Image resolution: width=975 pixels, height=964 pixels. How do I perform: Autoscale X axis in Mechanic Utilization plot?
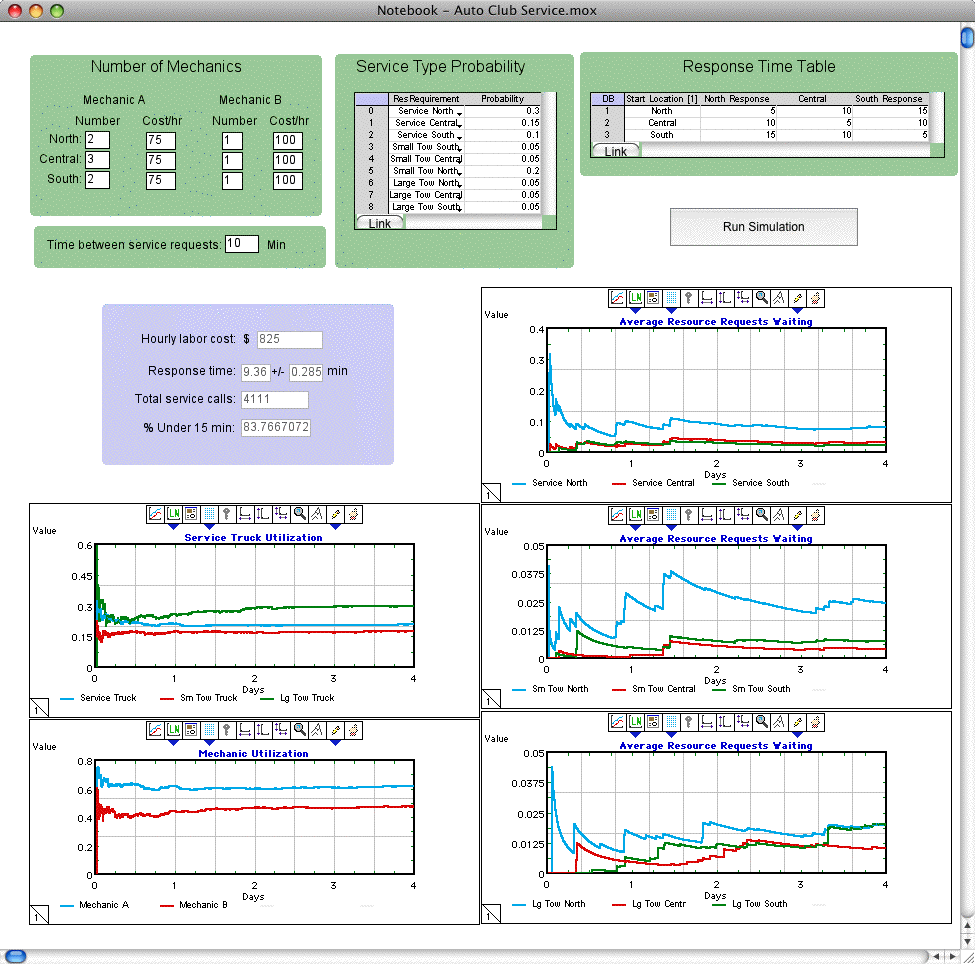point(245,730)
